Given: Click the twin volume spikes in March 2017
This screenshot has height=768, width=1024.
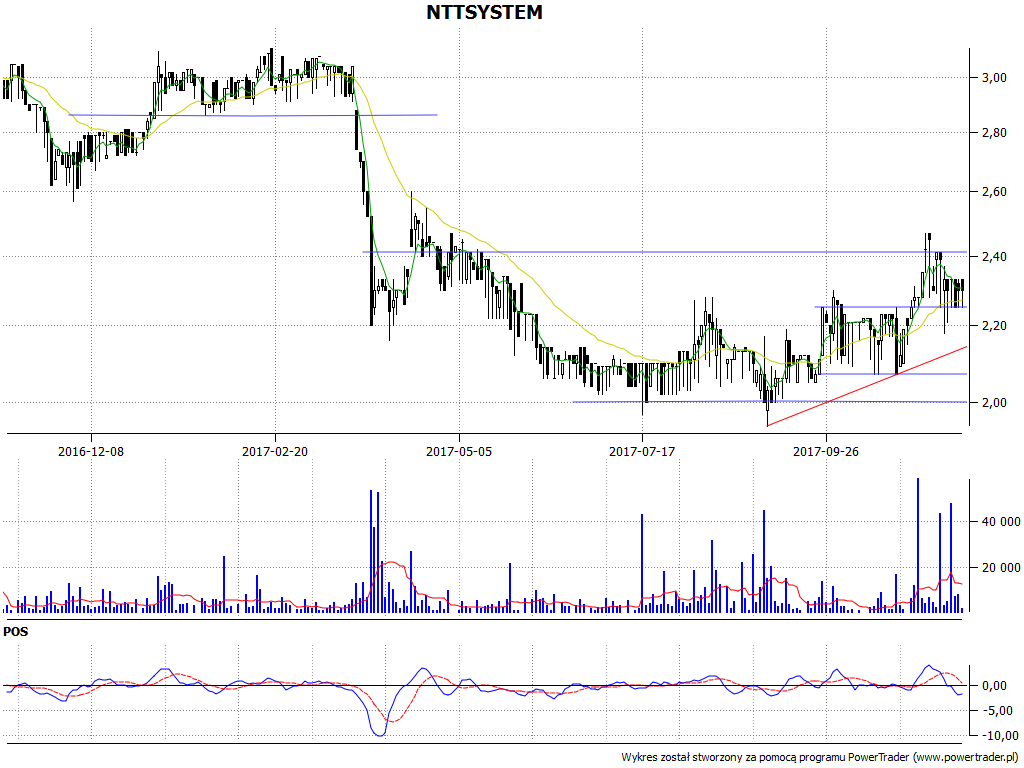Looking at the screenshot, I should tap(374, 552).
